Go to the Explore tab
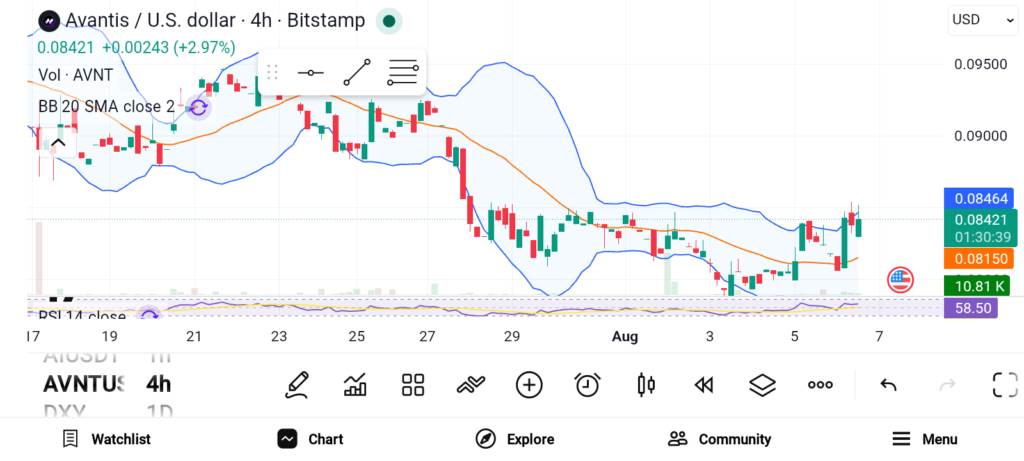This screenshot has height=461, width=1024. coord(515,439)
